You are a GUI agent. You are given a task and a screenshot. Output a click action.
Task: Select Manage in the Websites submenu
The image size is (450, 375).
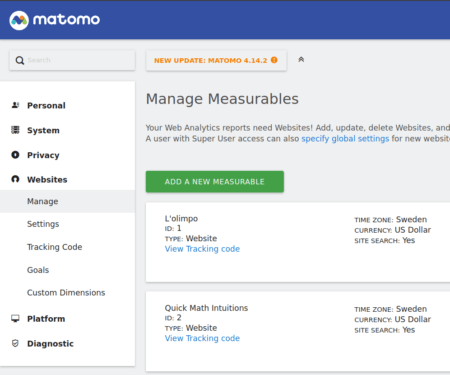pyautogui.click(x=68, y=201)
